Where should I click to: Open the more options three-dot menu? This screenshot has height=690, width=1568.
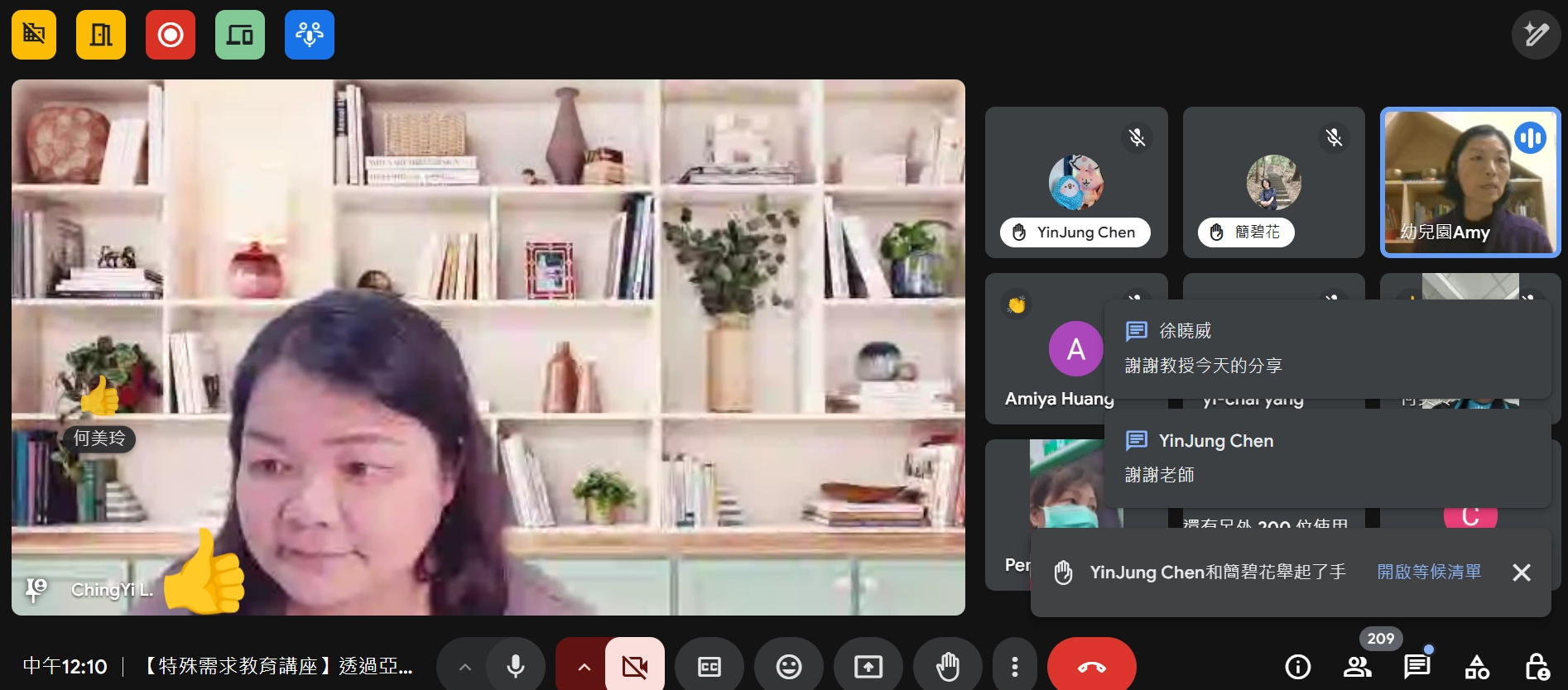point(1015,666)
